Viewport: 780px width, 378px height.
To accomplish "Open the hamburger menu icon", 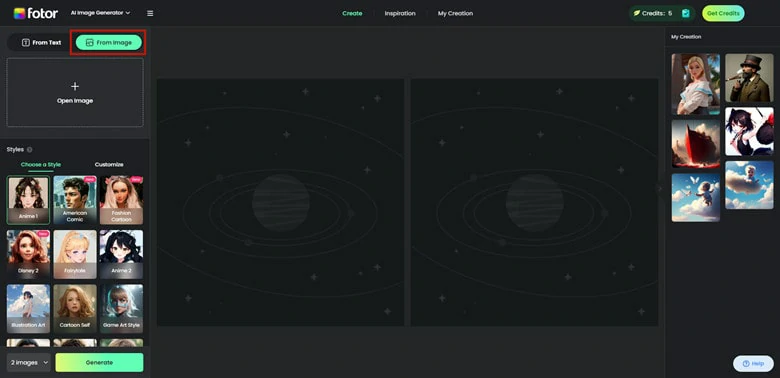I will [150, 13].
